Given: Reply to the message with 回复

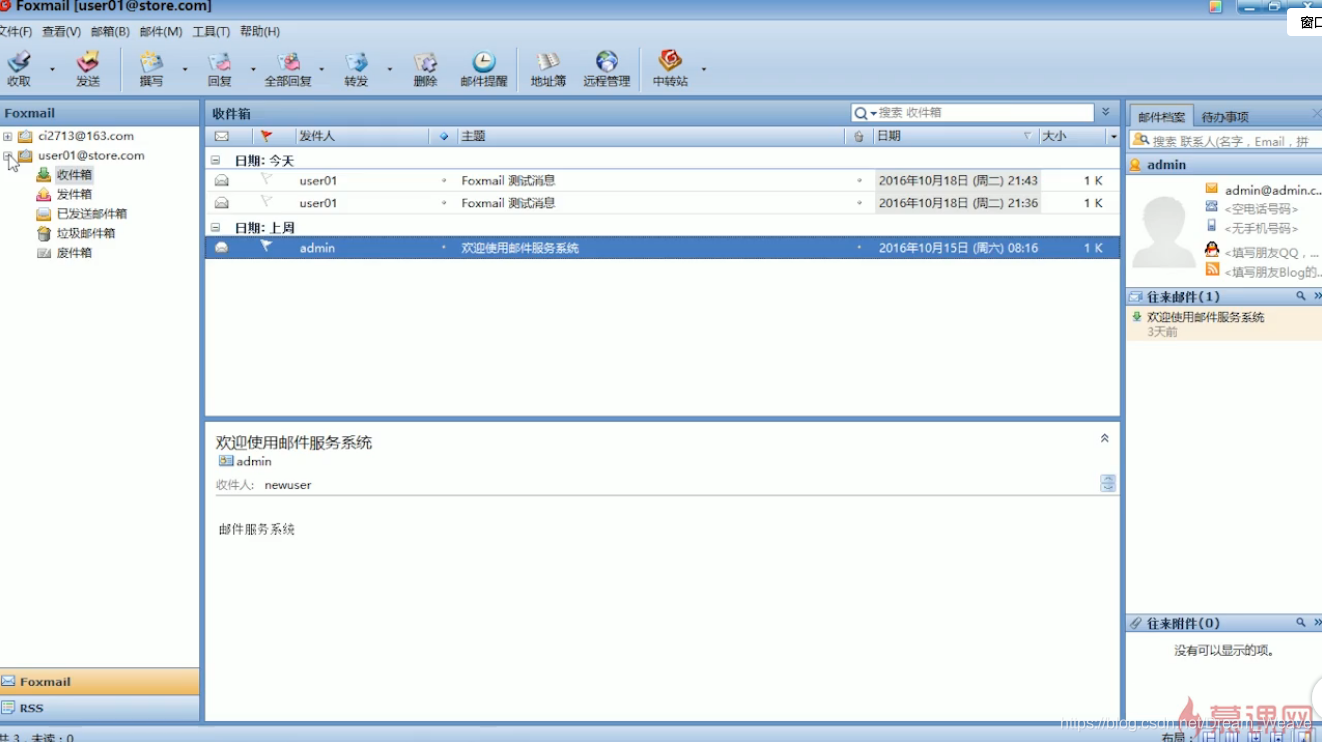Looking at the screenshot, I should point(219,68).
